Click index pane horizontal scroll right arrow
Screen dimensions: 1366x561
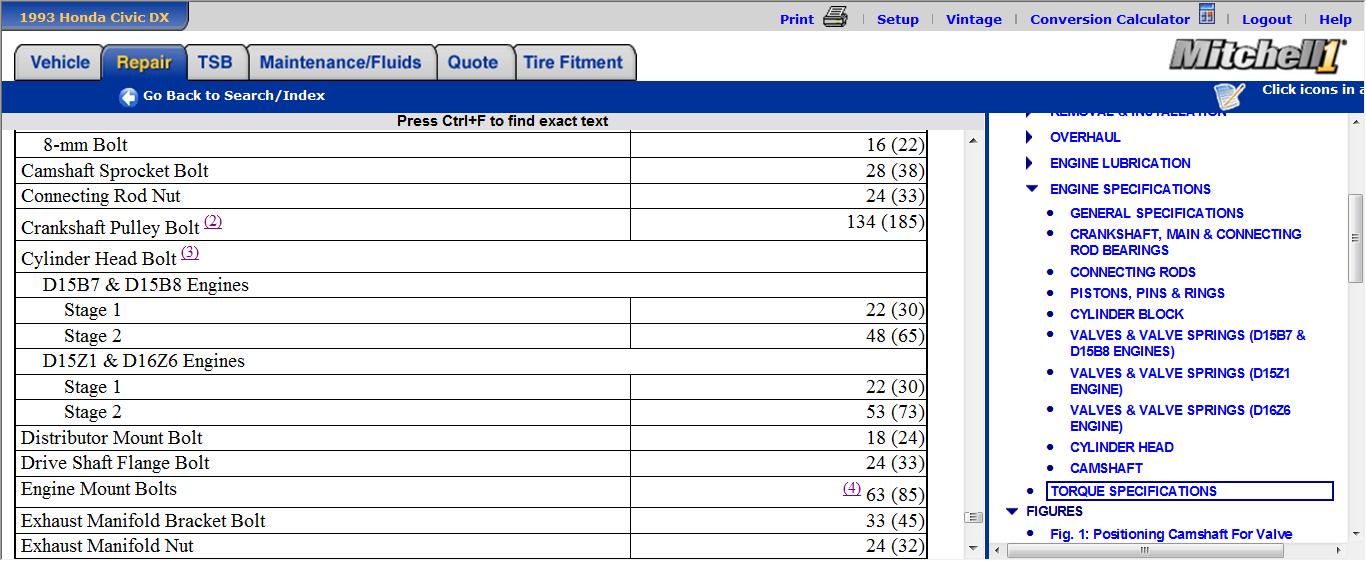(1339, 550)
